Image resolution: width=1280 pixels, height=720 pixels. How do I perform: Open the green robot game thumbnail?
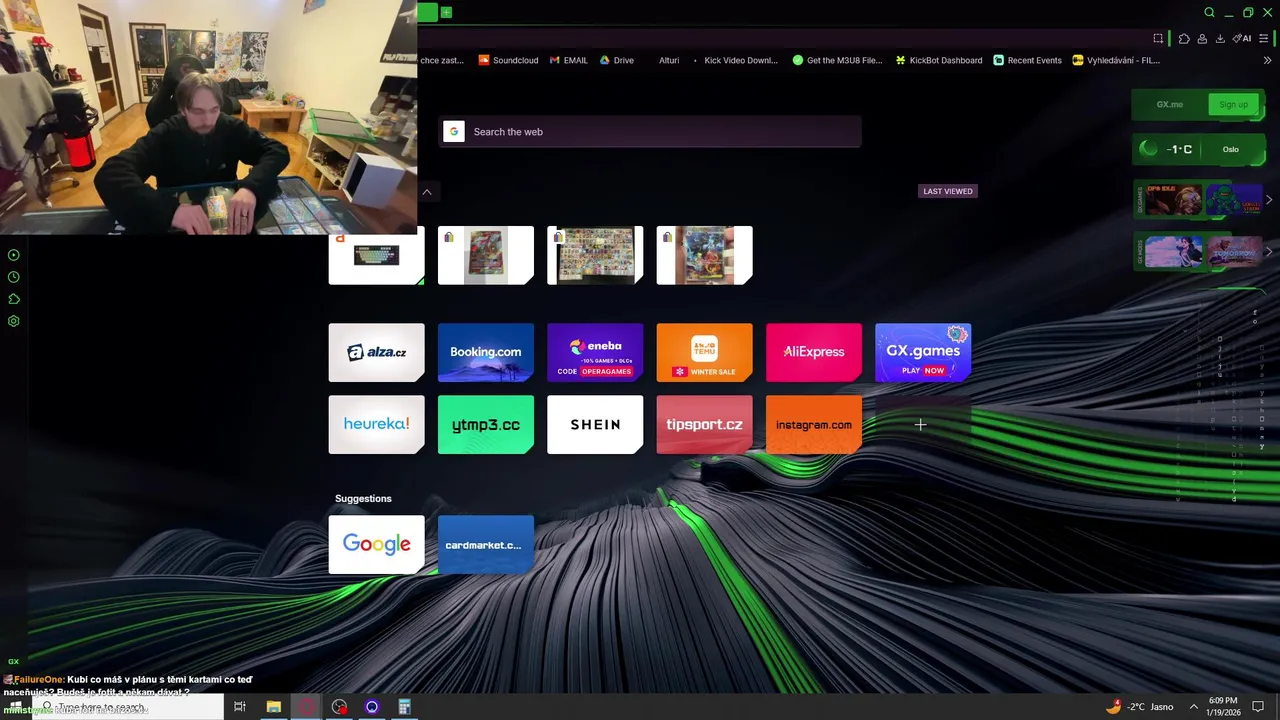tap(1234, 200)
